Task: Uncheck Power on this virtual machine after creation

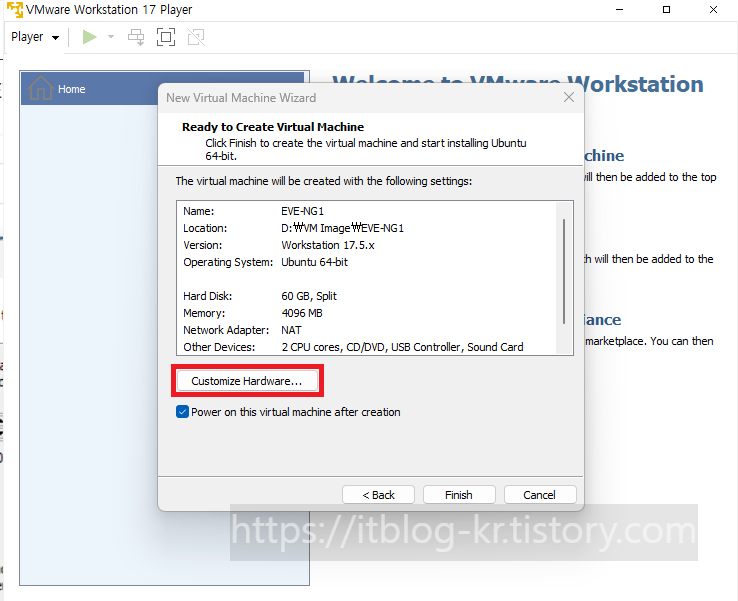Action: pos(182,412)
